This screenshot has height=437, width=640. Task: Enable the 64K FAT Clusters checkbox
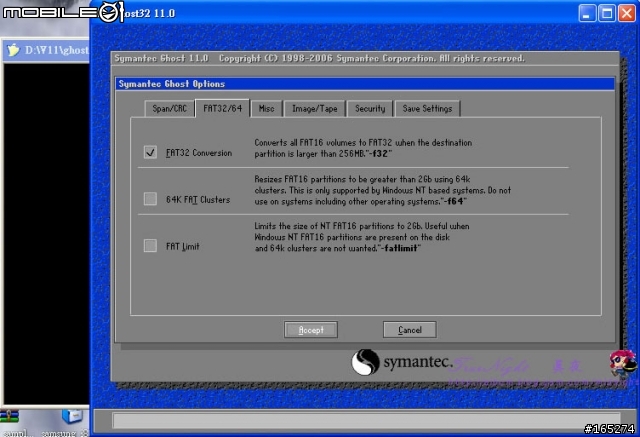click(150, 199)
